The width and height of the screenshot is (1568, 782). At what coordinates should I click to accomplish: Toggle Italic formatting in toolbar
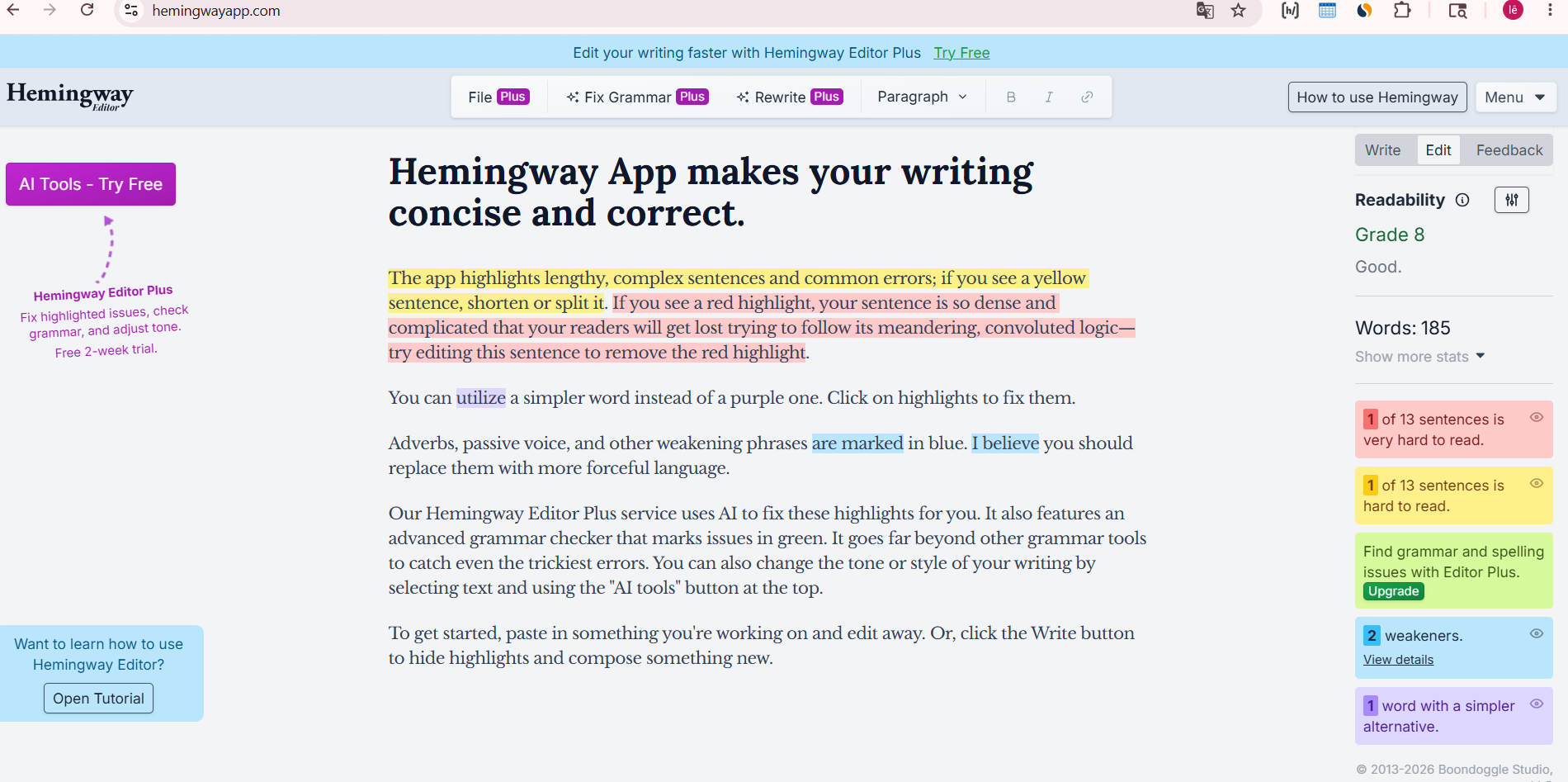(1049, 97)
